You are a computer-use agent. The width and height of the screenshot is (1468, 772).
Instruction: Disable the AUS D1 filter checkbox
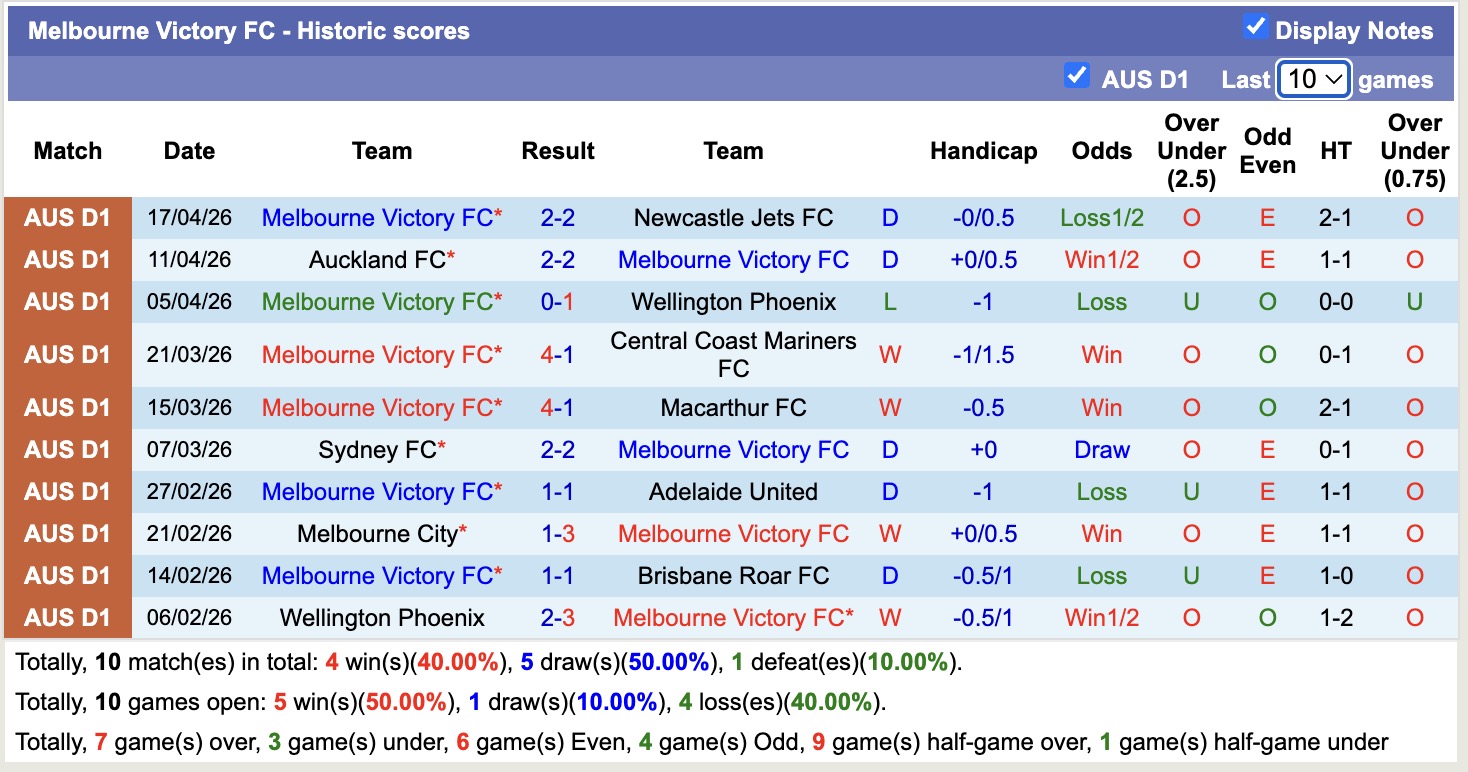pyautogui.click(x=1077, y=75)
